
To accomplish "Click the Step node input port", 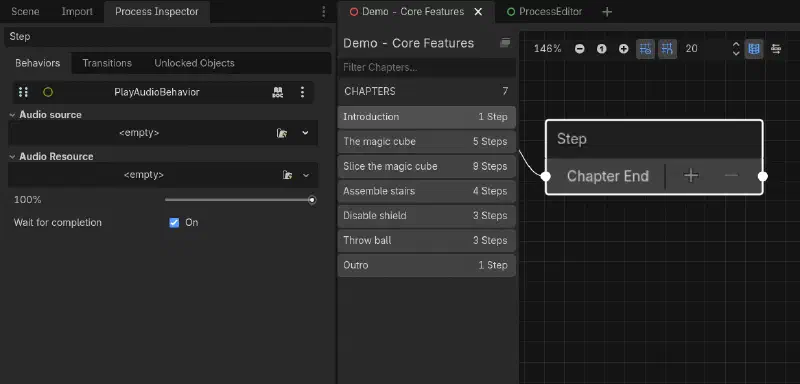I will 545,176.
